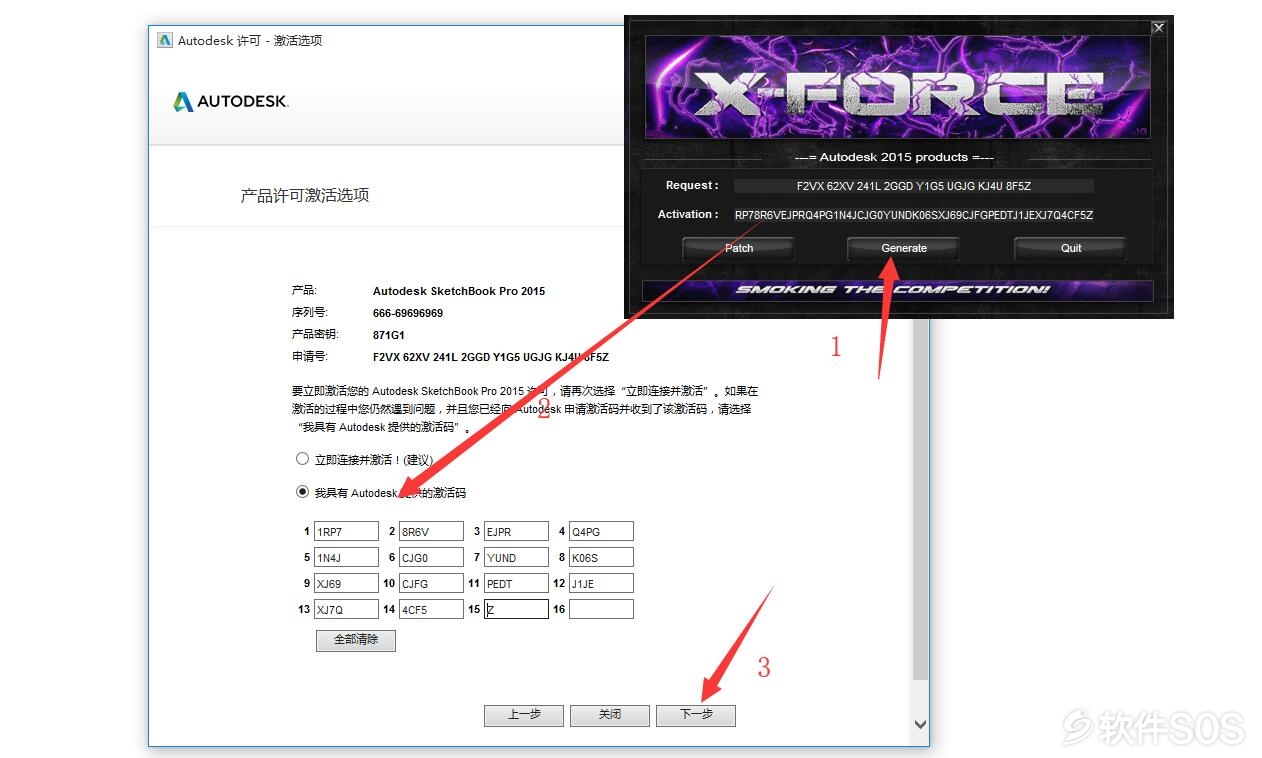Click activation code field 1 containing 1RP7
1262x758 pixels.
click(346, 531)
